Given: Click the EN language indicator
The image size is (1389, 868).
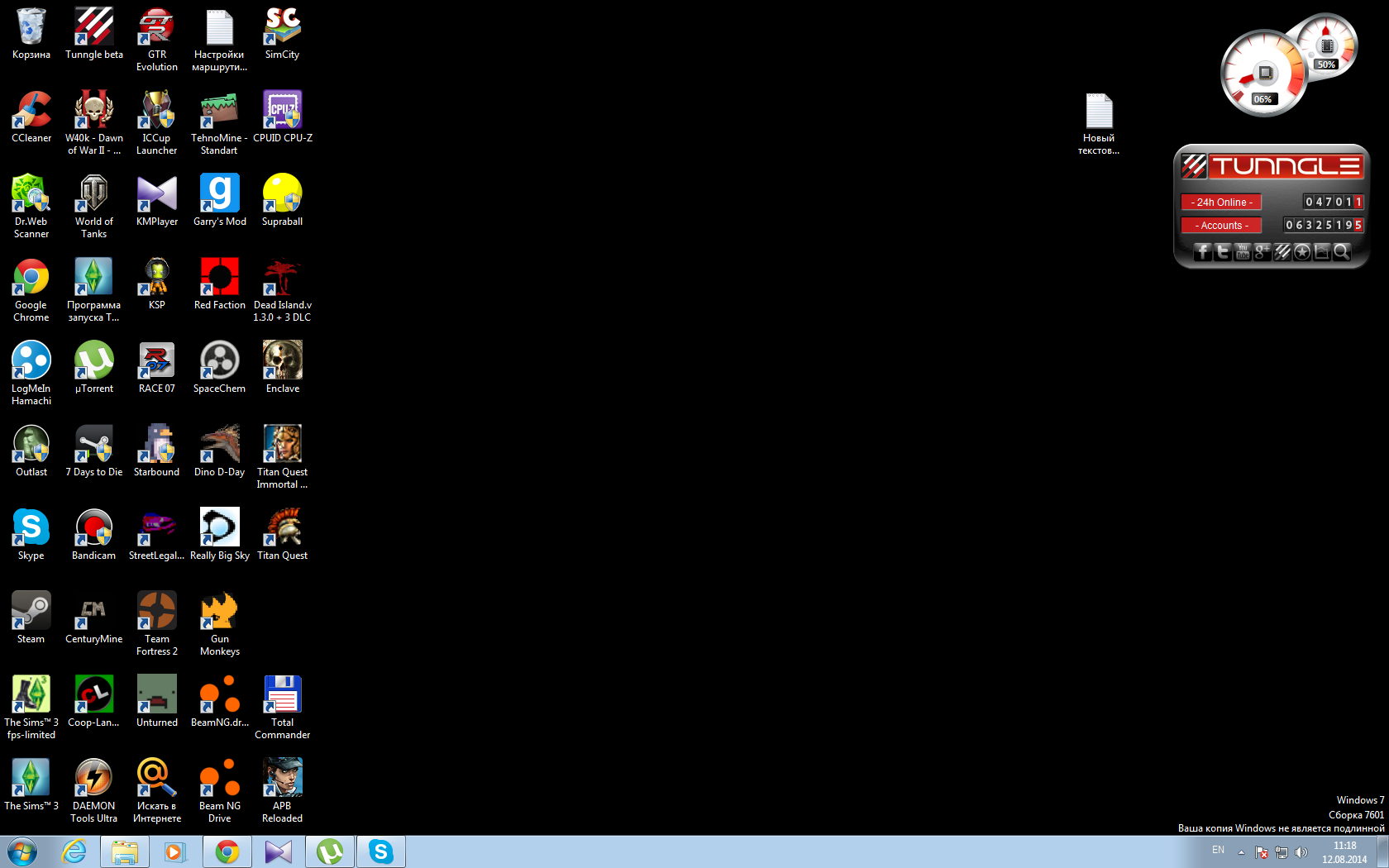Looking at the screenshot, I should coord(1218,850).
